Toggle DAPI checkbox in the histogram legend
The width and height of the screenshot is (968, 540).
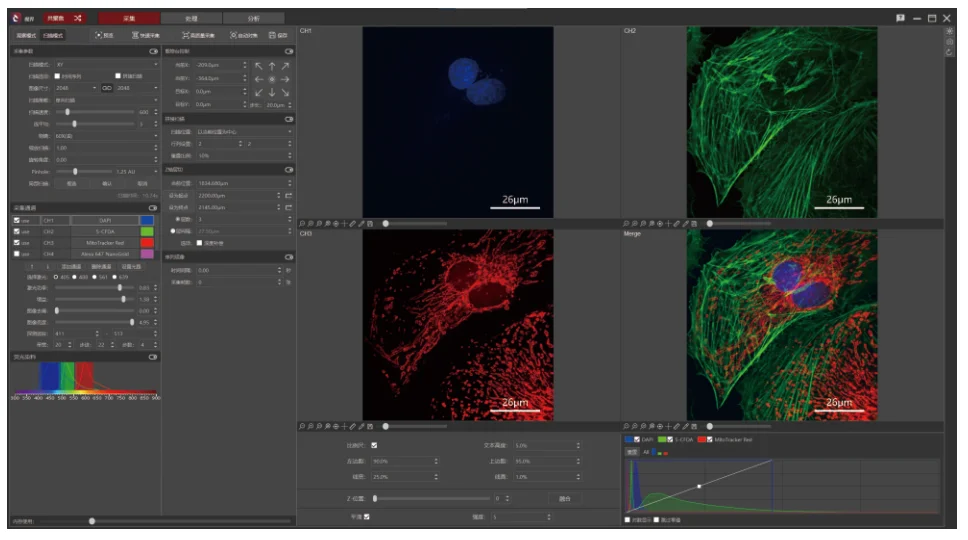tap(636, 439)
